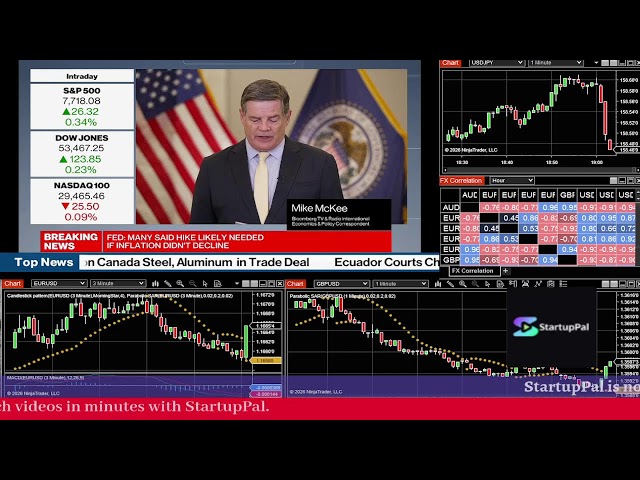Click Chart label of EURUSD window

tap(12, 283)
